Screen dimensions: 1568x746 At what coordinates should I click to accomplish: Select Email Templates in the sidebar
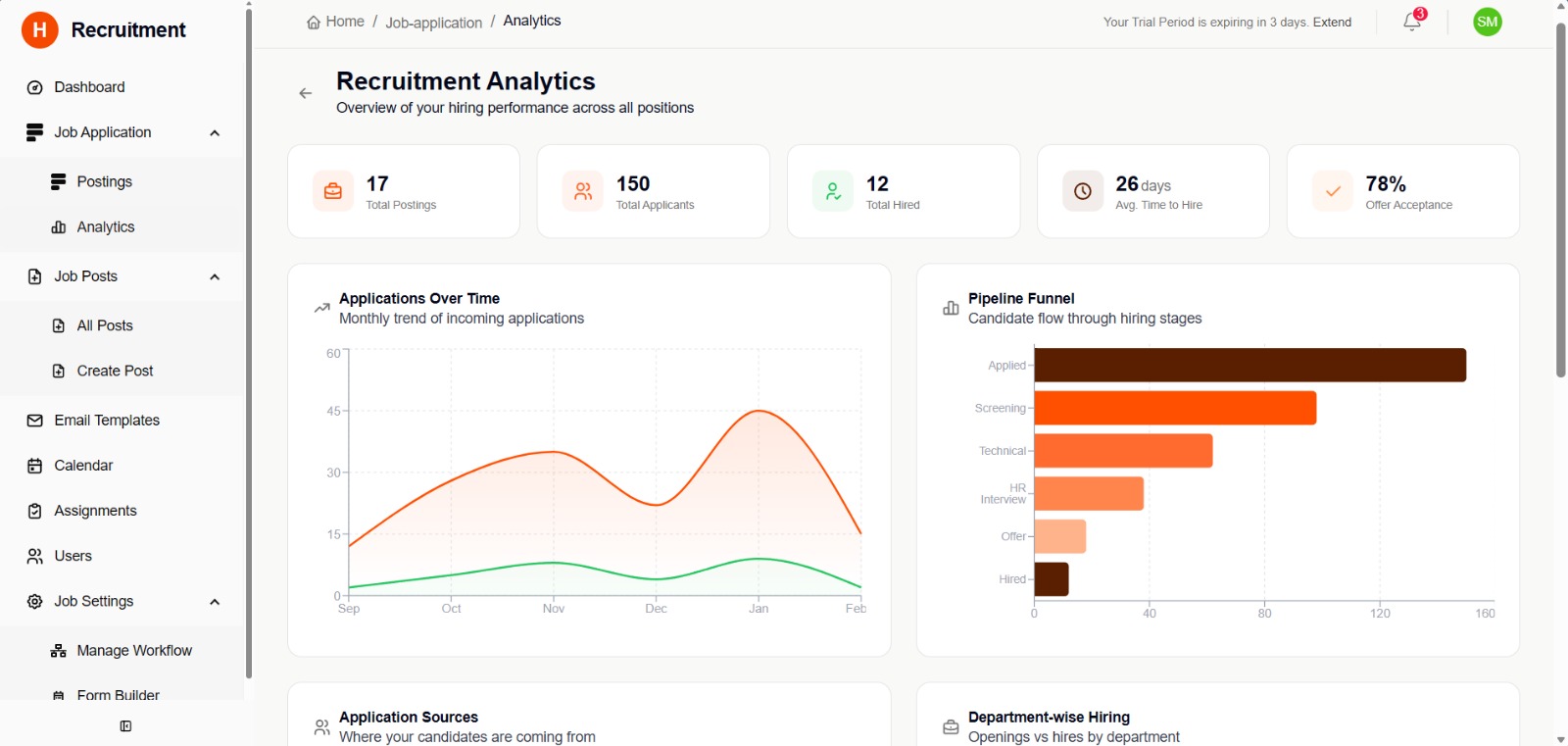click(x=106, y=421)
